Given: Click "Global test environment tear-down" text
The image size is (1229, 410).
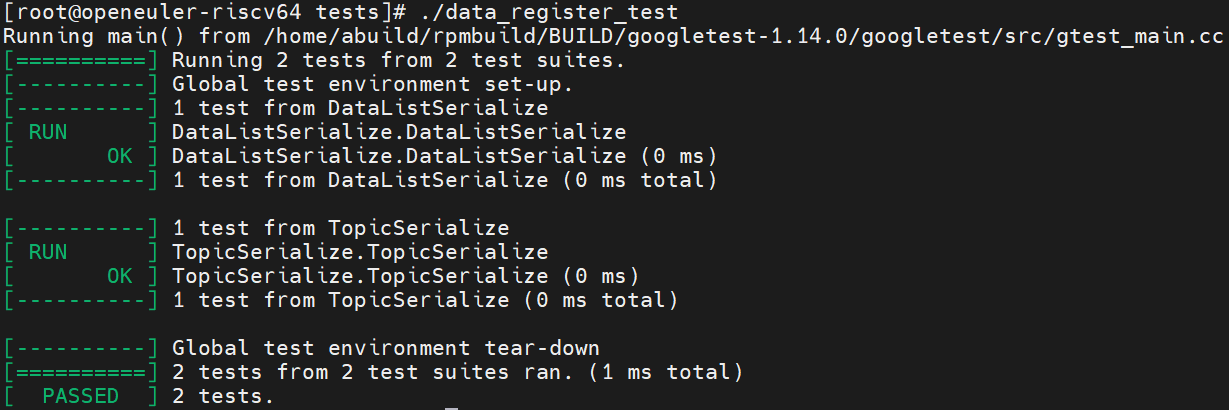Looking at the screenshot, I should pyautogui.click(x=386, y=349).
